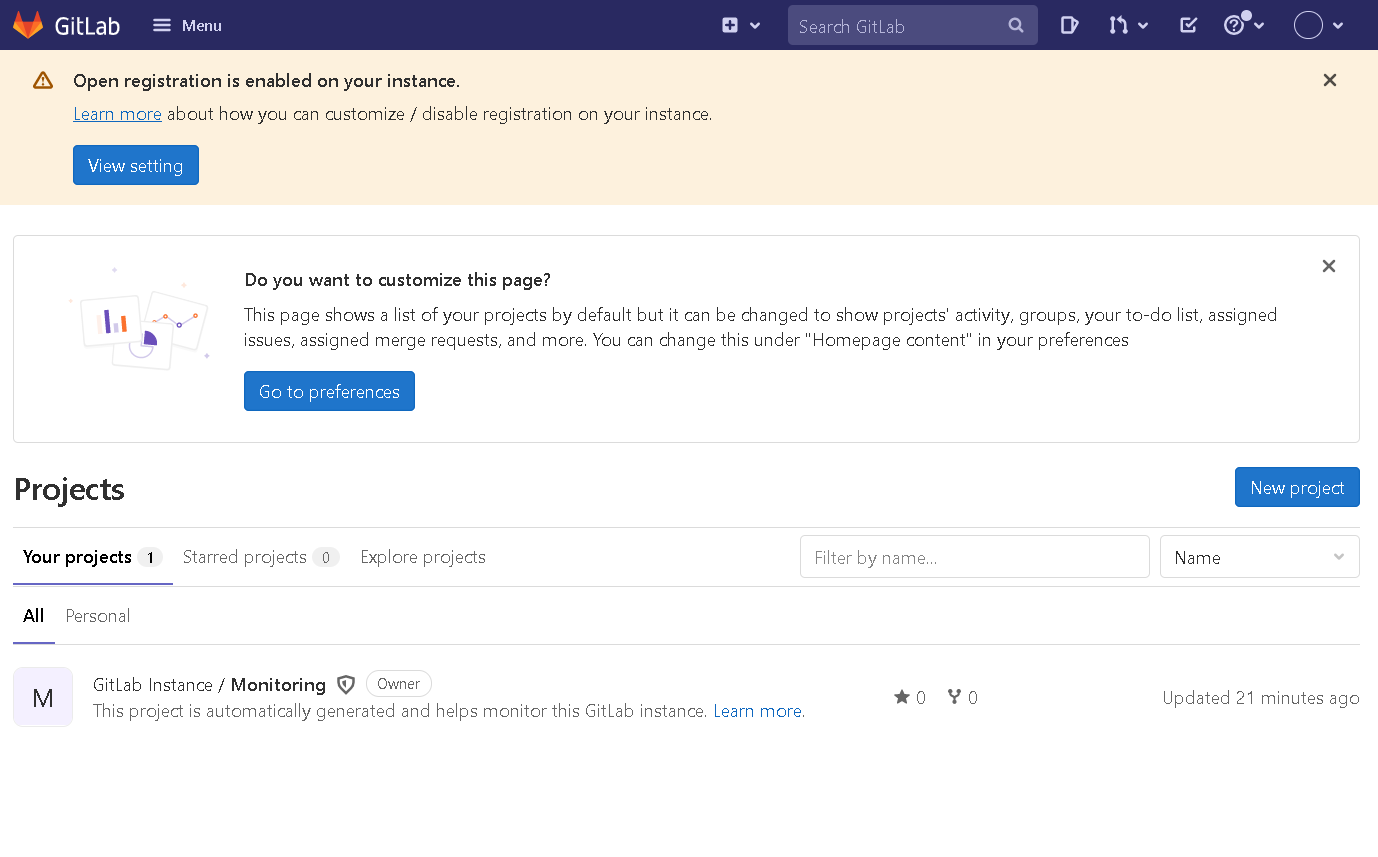Click the Updated 21 minutes ago text
Image resolution: width=1378 pixels, height=857 pixels.
[x=1261, y=698]
